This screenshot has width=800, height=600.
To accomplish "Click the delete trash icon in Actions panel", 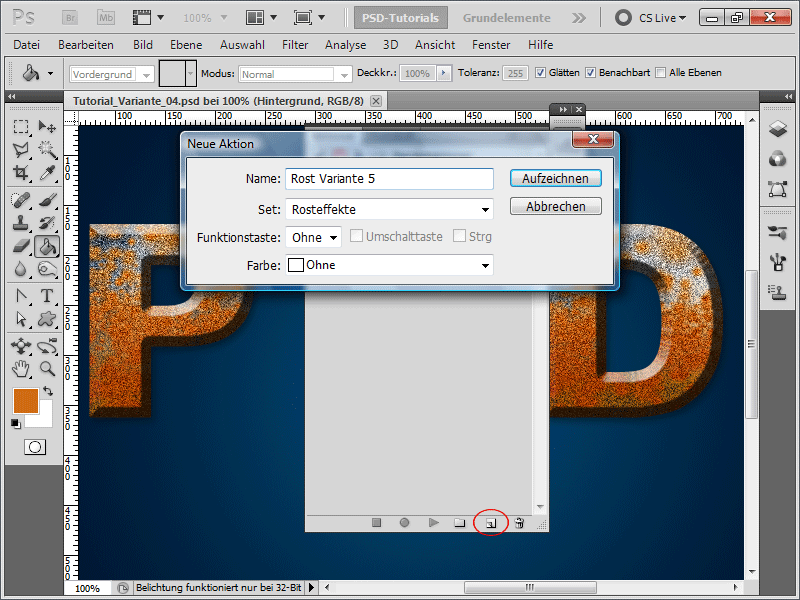I will pyautogui.click(x=519, y=522).
